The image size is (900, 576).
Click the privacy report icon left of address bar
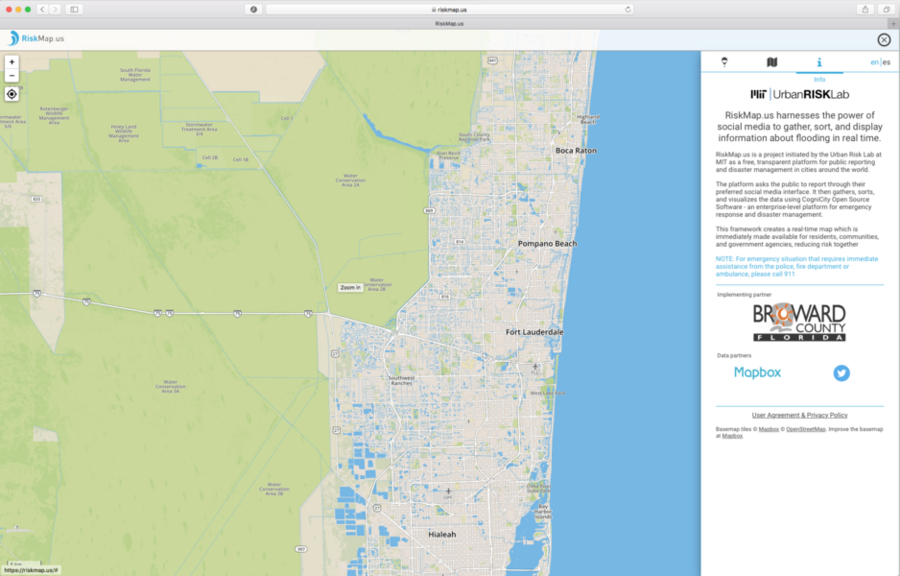pyautogui.click(x=253, y=9)
